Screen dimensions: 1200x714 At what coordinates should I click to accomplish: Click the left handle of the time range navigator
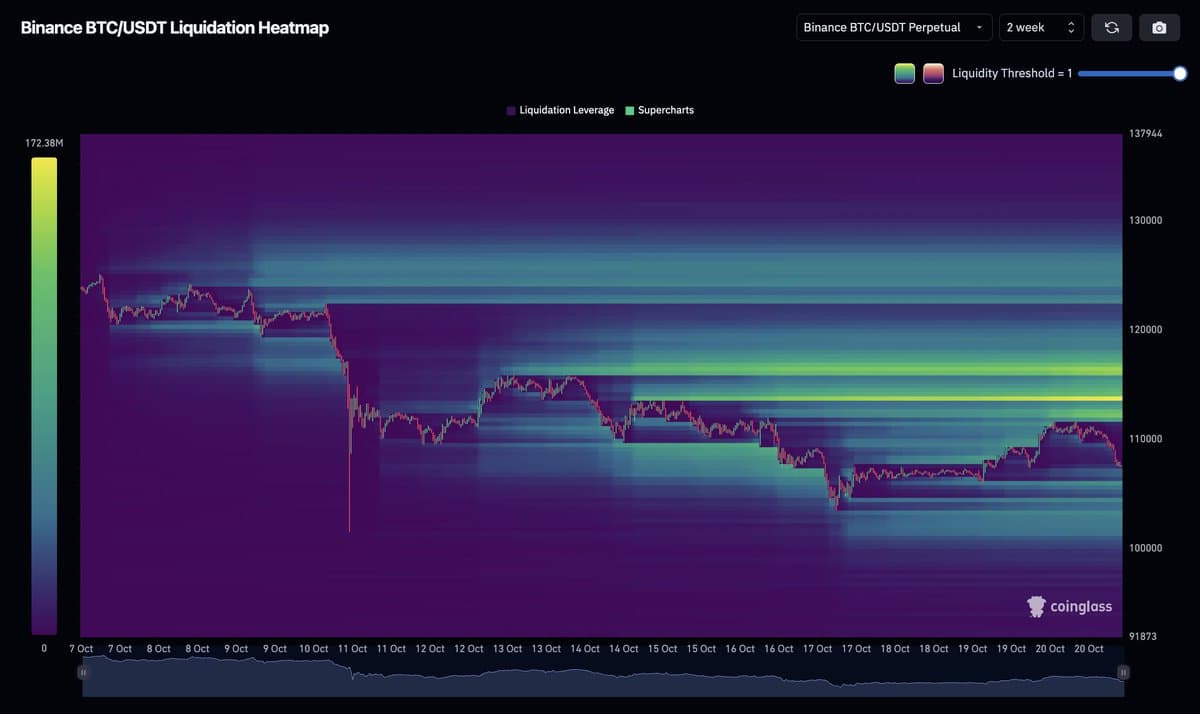84,672
